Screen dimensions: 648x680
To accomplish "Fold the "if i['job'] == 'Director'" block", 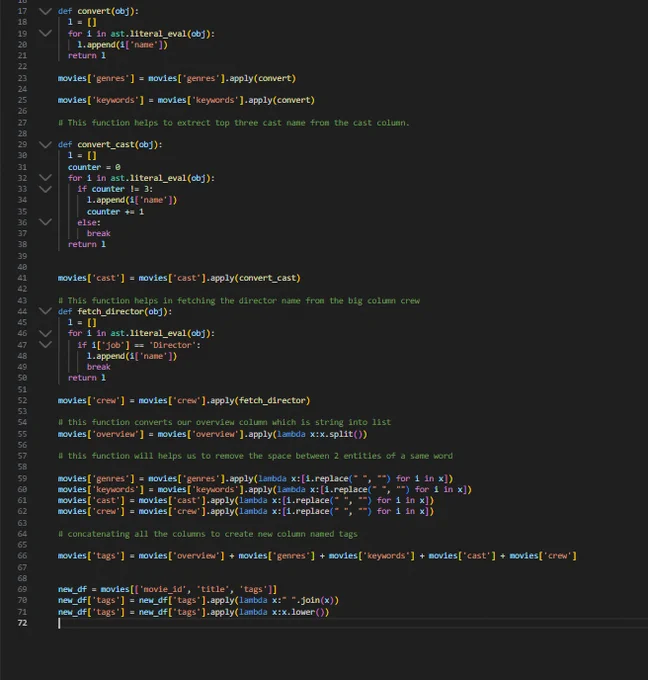I will coord(45,345).
